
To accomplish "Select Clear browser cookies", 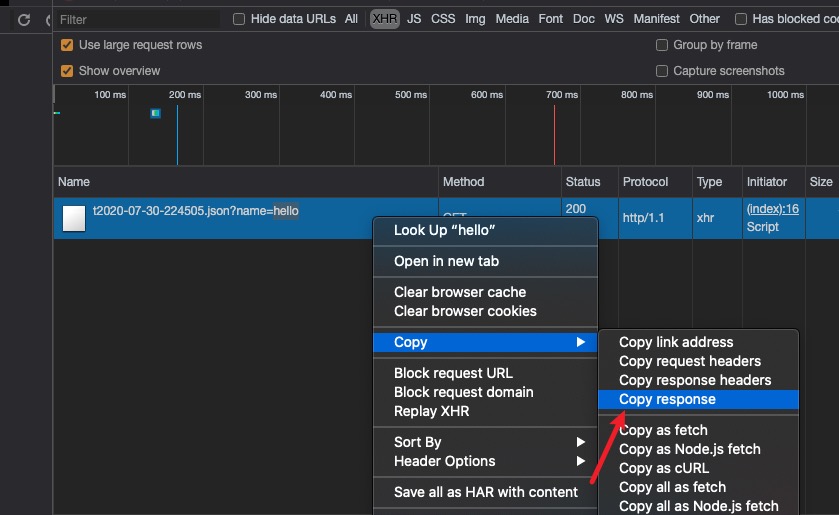I will point(485,311).
